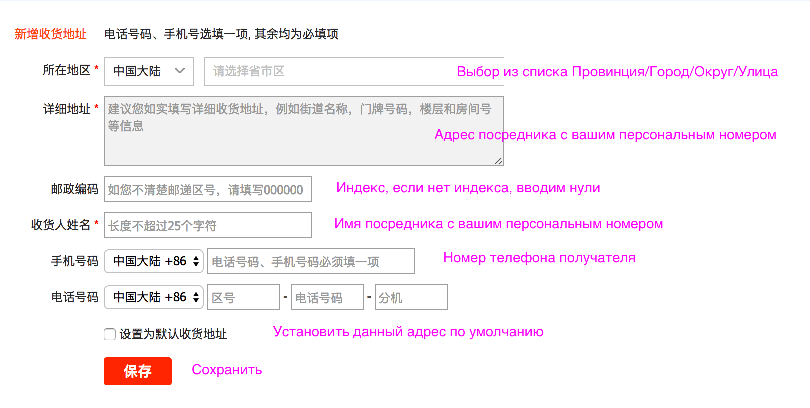Enable the 设置为默认收货地址 checkbox
The width and height of the screenshot is (810, 408).
tap(110, 334)
